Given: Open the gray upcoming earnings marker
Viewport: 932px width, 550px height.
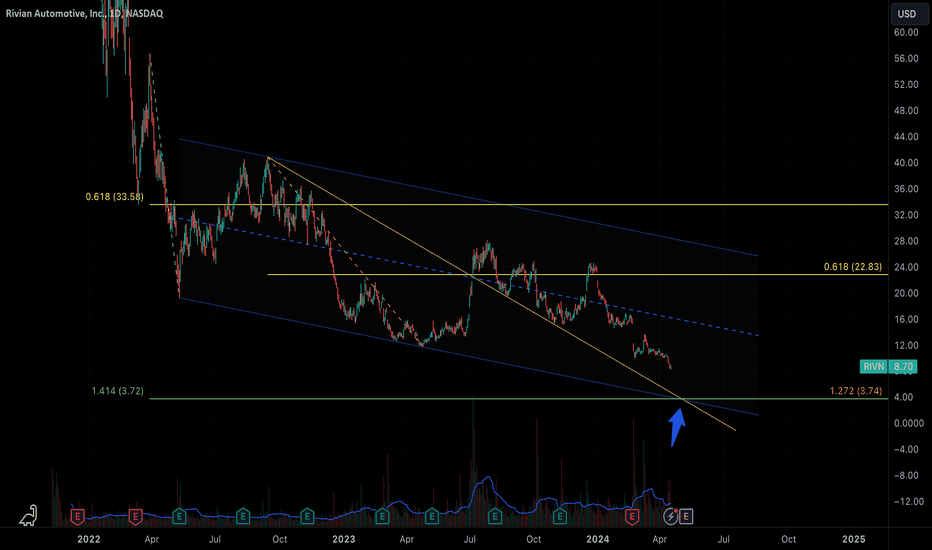Looking at the screenshot, I should 686,516.
